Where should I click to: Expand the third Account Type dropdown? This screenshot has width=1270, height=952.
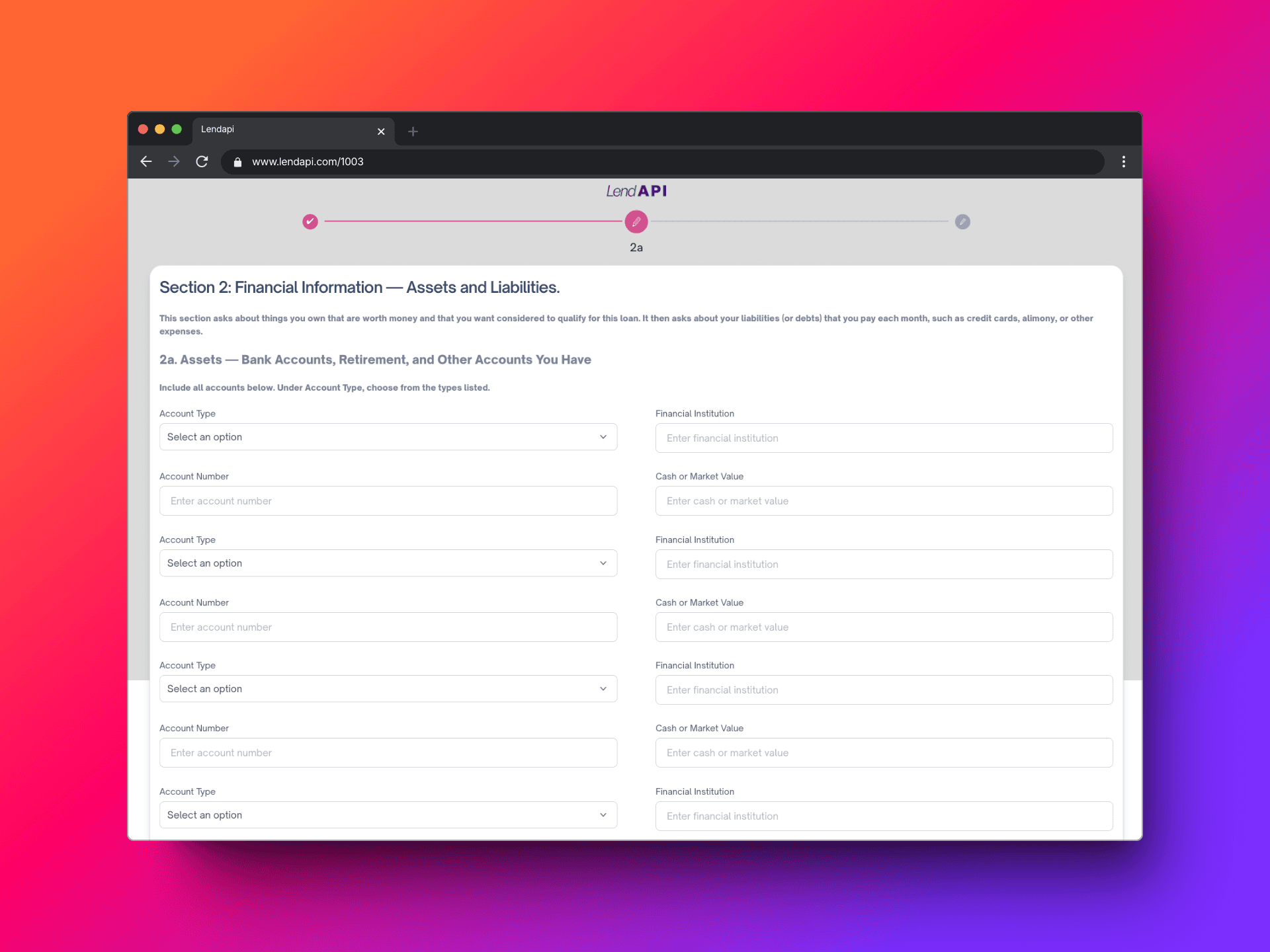[388, 689]
